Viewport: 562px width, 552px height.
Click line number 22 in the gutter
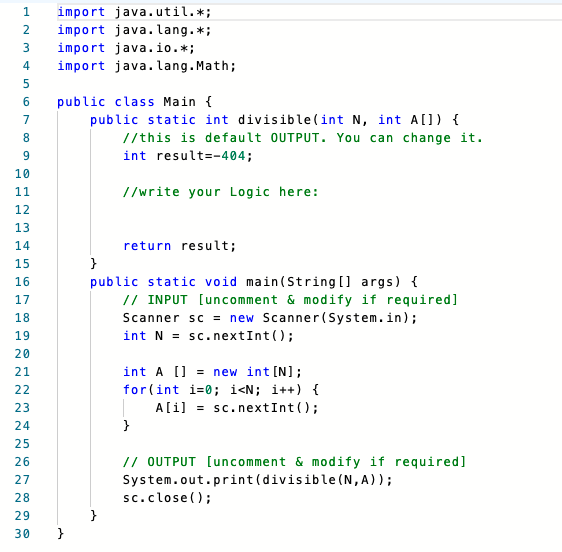(22, 390)
